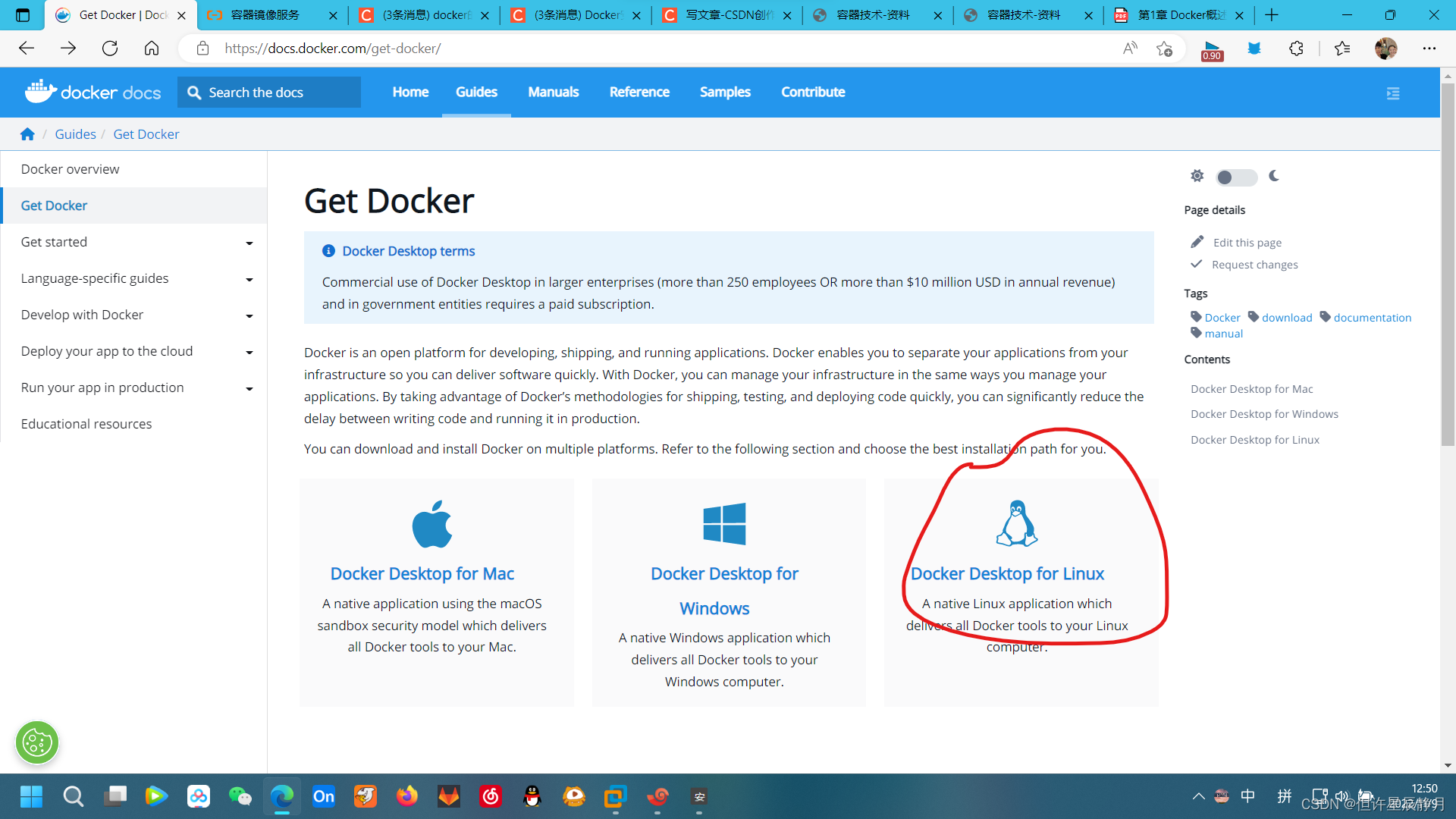Toggle the light/dark theme switch

pos(1236,177)
